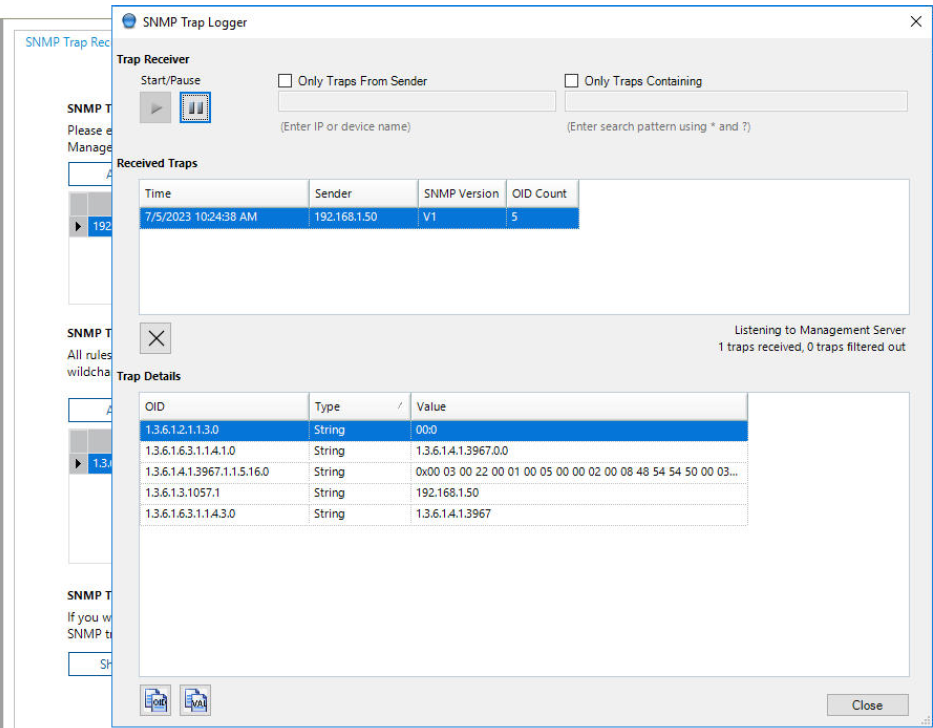Sort trap details by Type column
The height and width of the screenshot is (728, 933).
click(x=358, y=407)
